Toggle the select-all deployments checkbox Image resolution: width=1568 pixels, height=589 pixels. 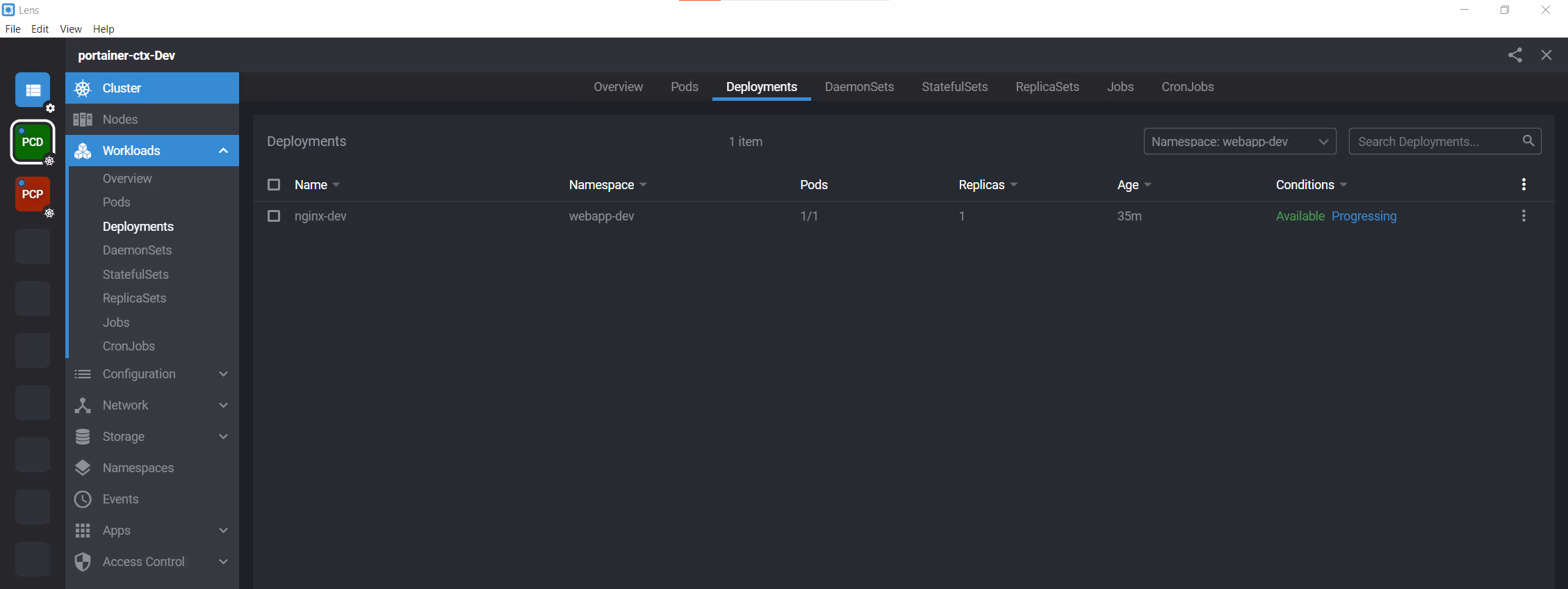click(274, 185)
